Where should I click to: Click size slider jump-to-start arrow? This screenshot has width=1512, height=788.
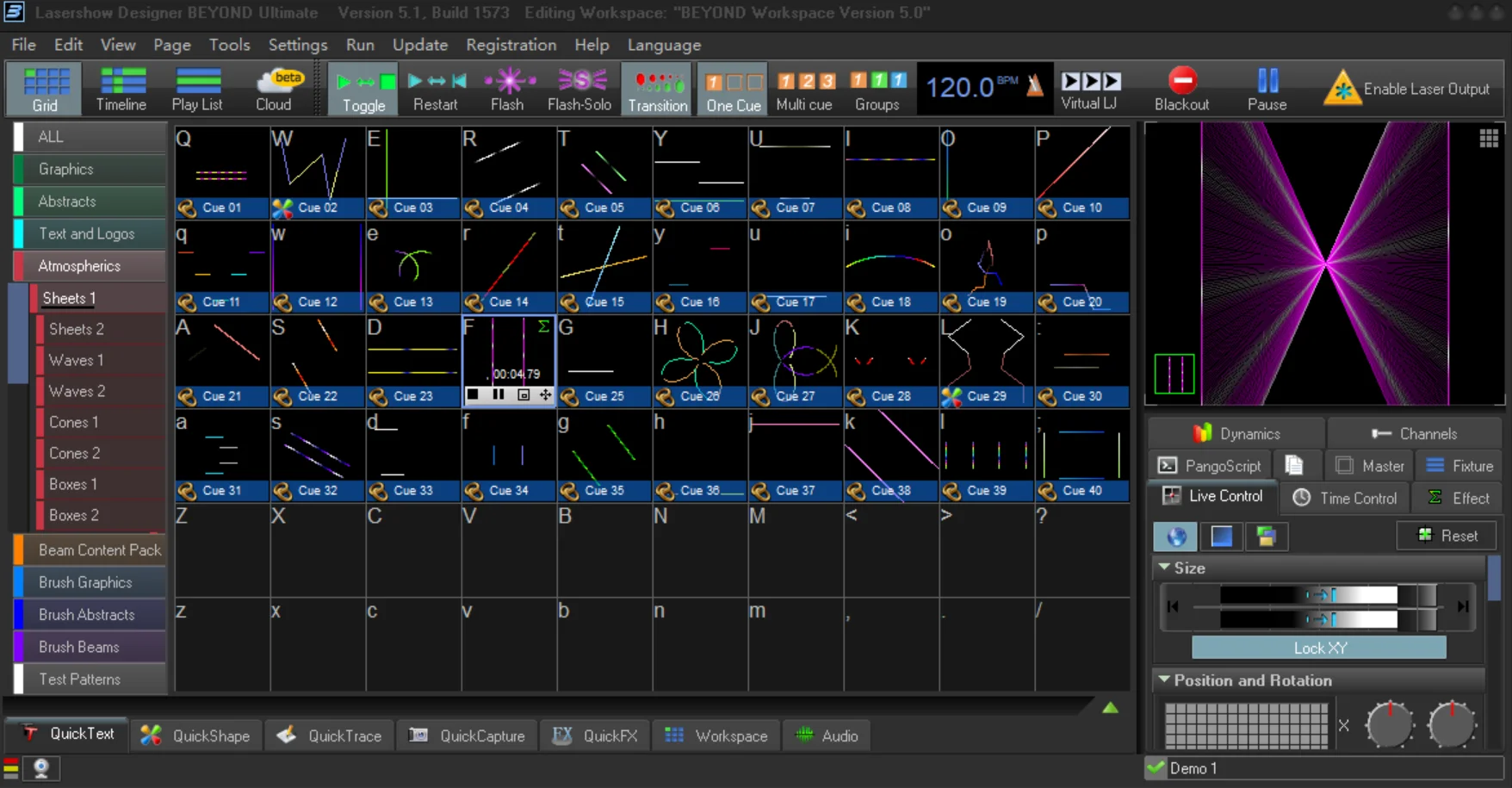(1173, 606)
